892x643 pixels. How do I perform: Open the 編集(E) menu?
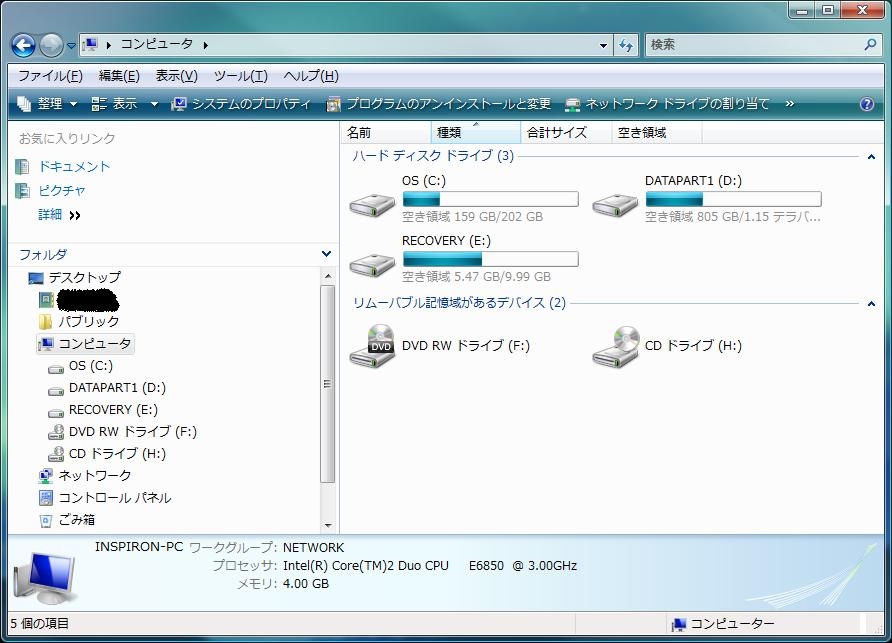(x=119, y=76)
